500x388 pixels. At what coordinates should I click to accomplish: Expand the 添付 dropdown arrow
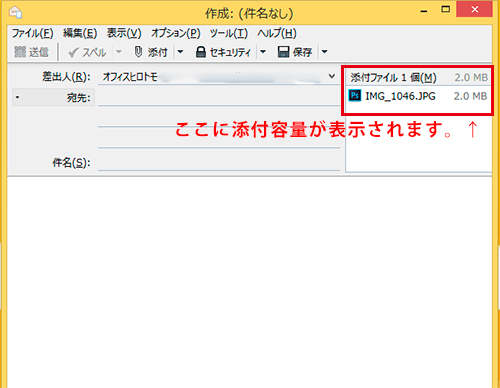point(180,52)
